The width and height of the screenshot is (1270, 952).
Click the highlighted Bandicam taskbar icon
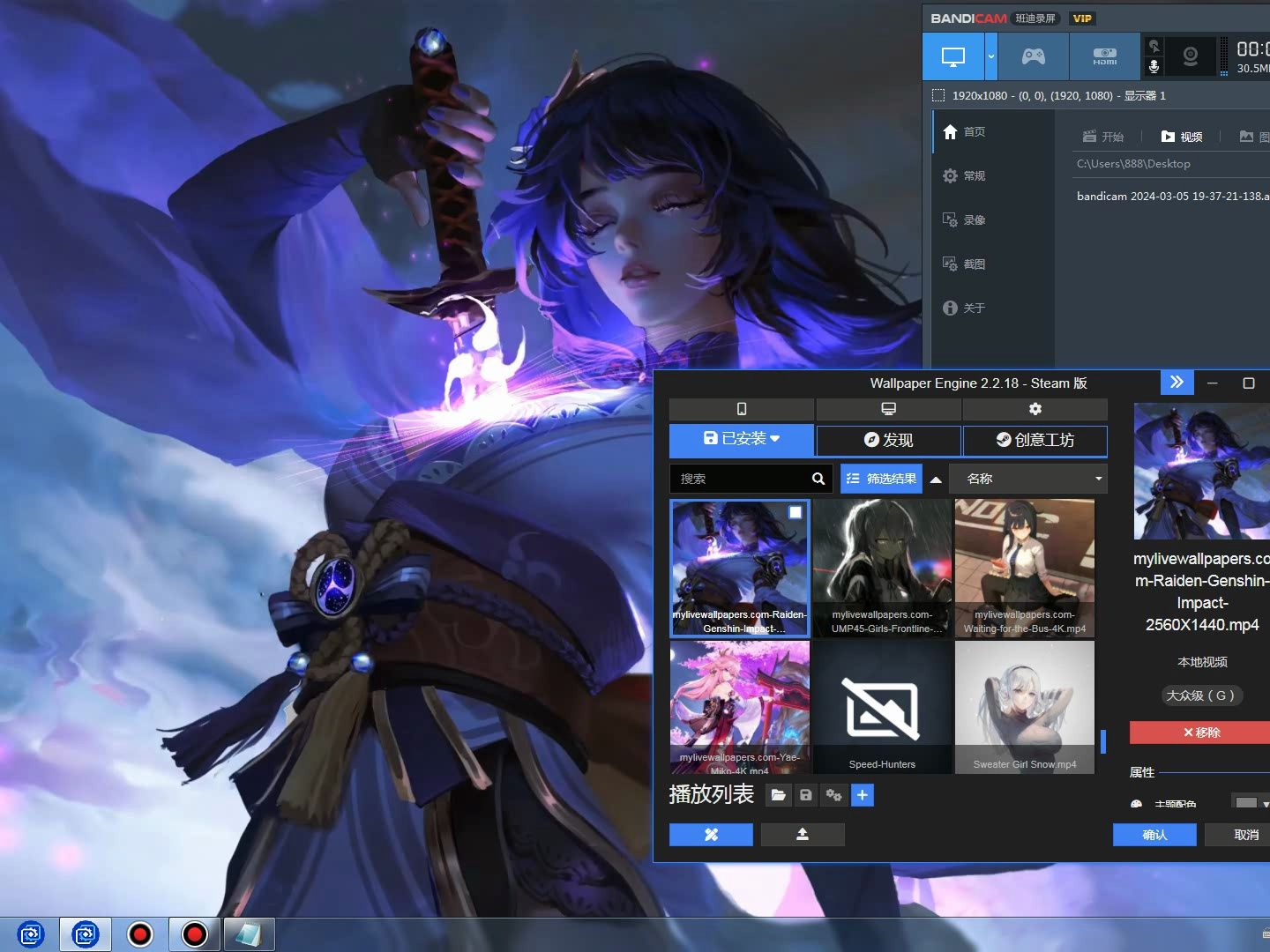[x=195, y=934]
